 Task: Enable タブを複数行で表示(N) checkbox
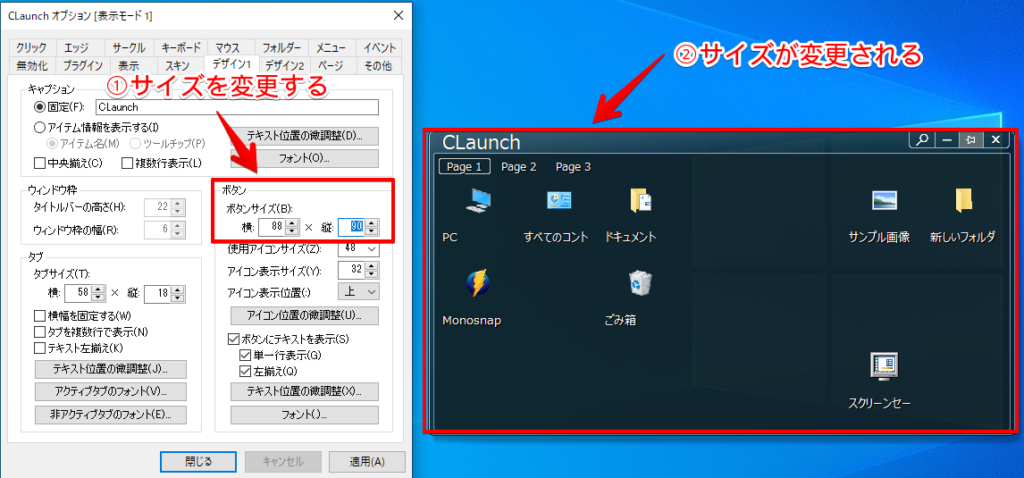[39, 332]
